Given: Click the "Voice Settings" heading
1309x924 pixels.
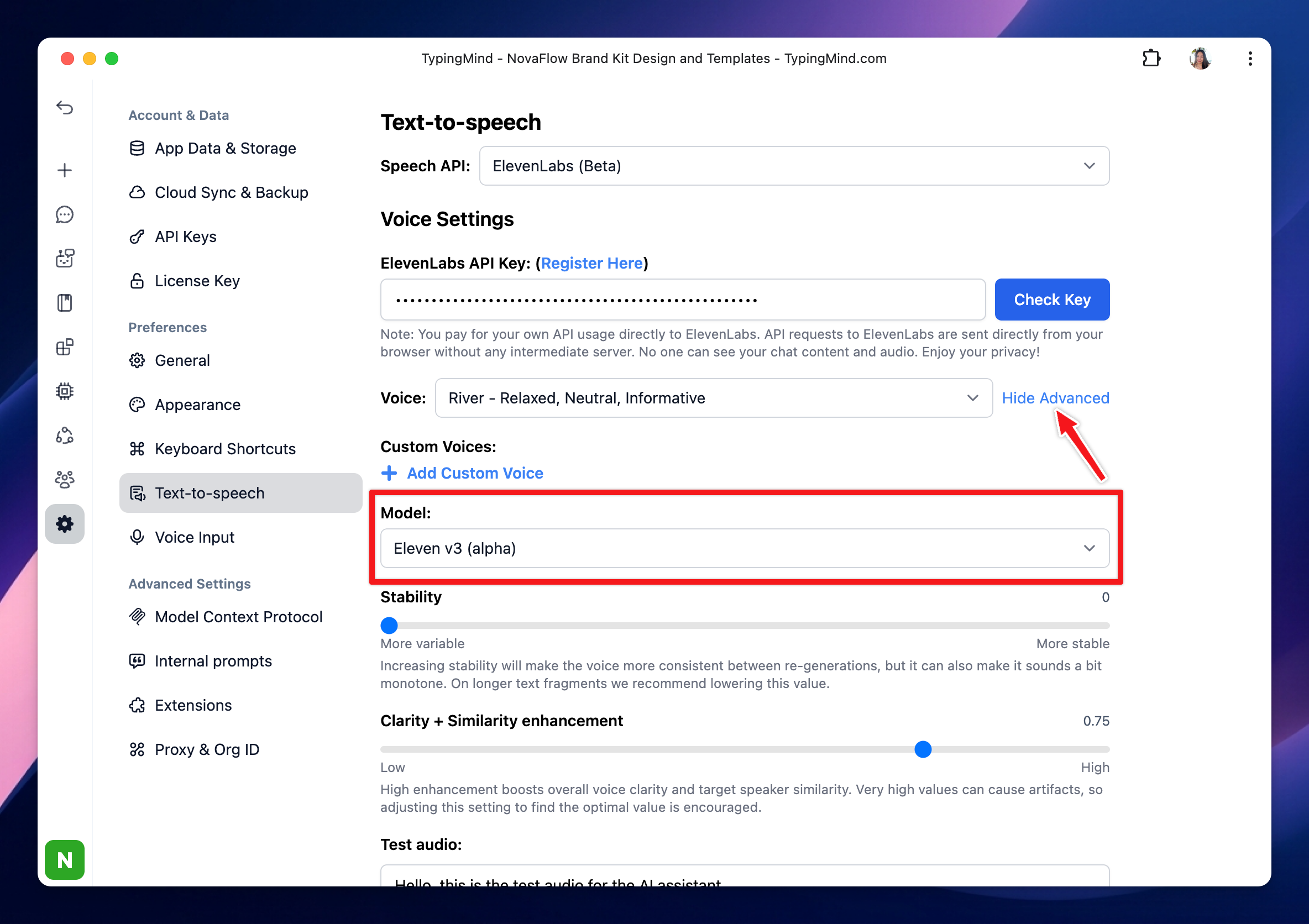Looking at the screenshot, I should point(447,219).
